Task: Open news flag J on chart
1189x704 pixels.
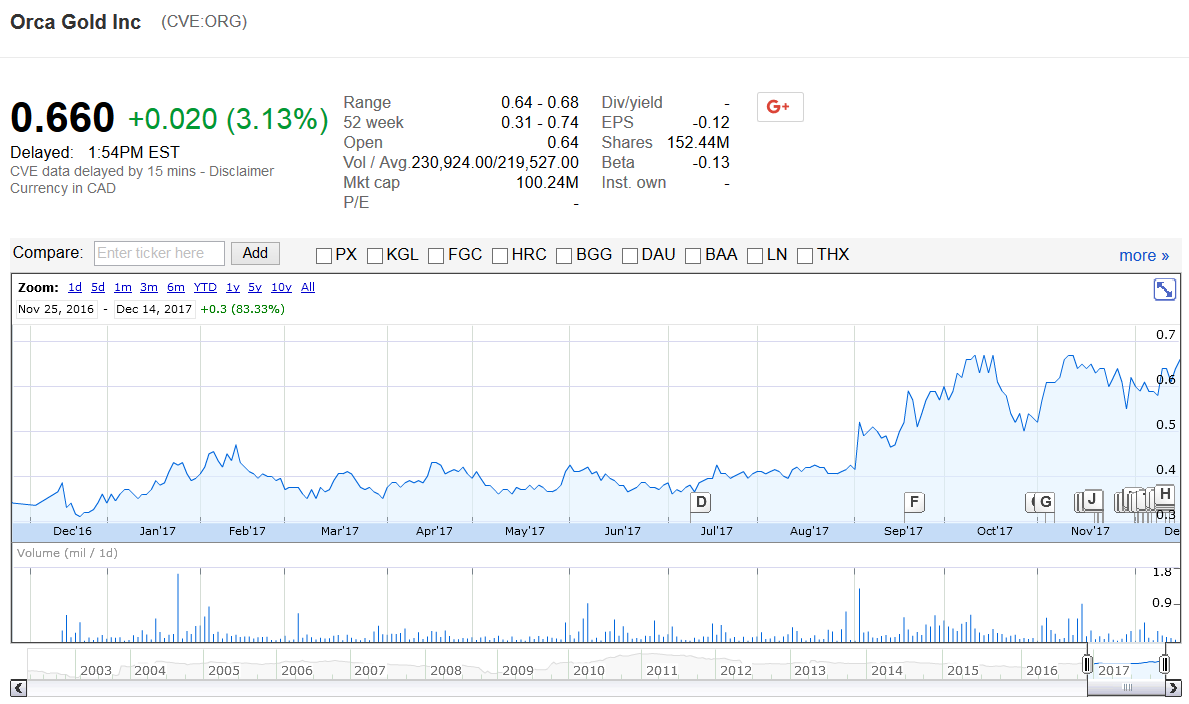Action: click(x=1092, y=498)
